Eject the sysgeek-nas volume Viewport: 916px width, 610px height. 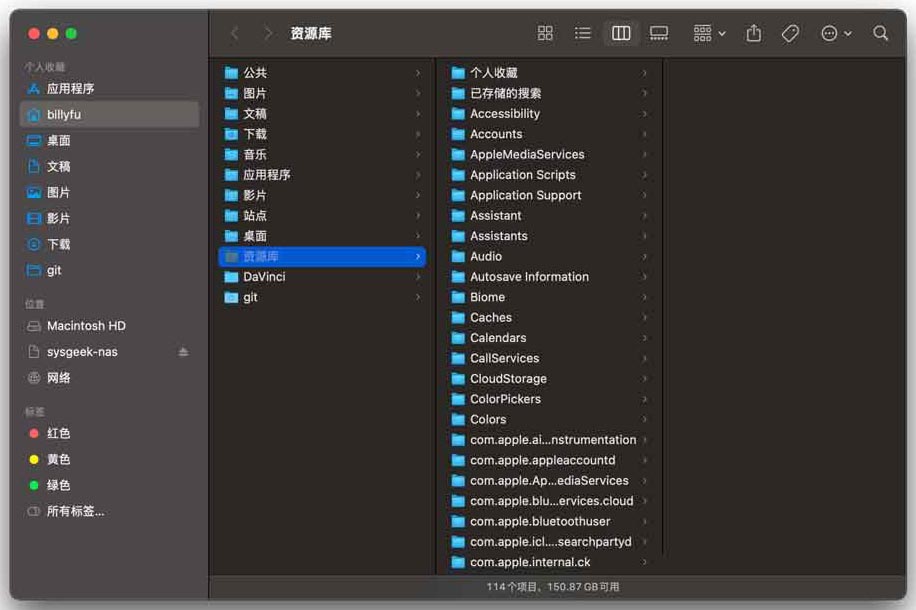[x=183, y=352]
